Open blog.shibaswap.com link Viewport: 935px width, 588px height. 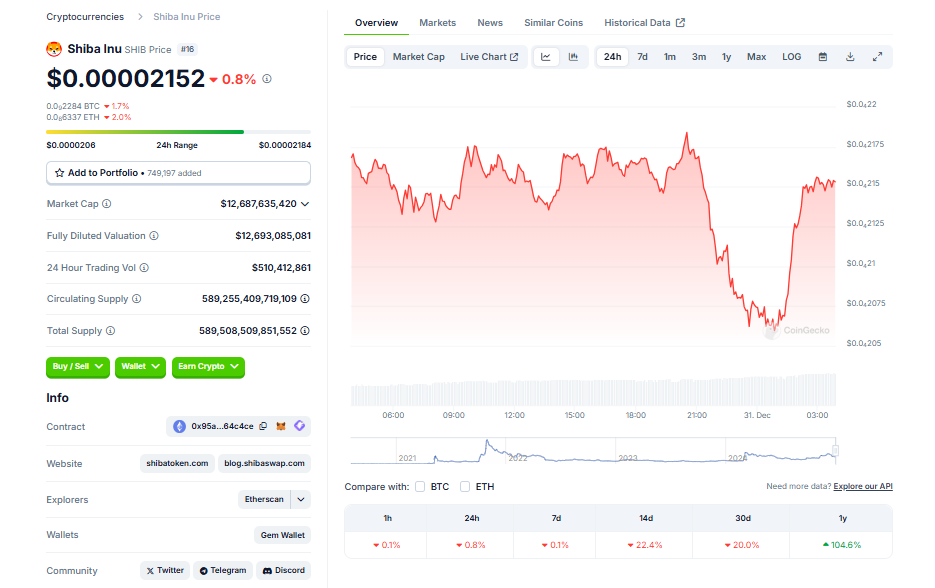click(264, 463)
